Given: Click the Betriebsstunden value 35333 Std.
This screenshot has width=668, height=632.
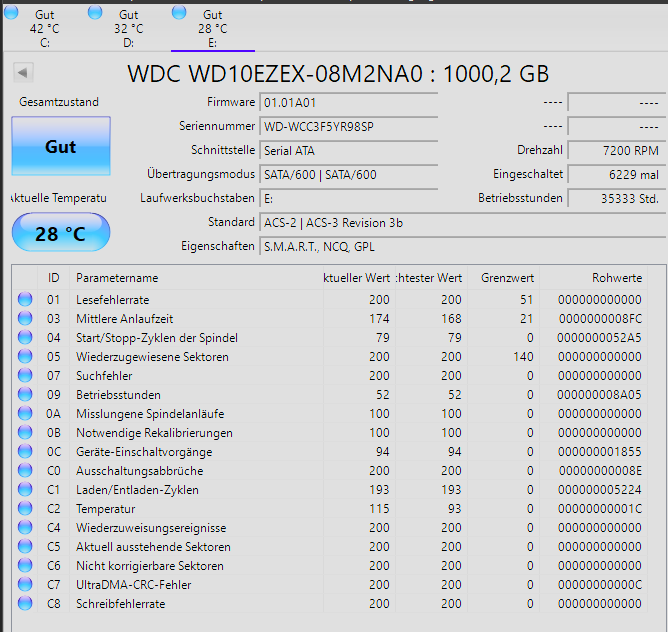Looking at the screenshot, I should pos(617,199).
